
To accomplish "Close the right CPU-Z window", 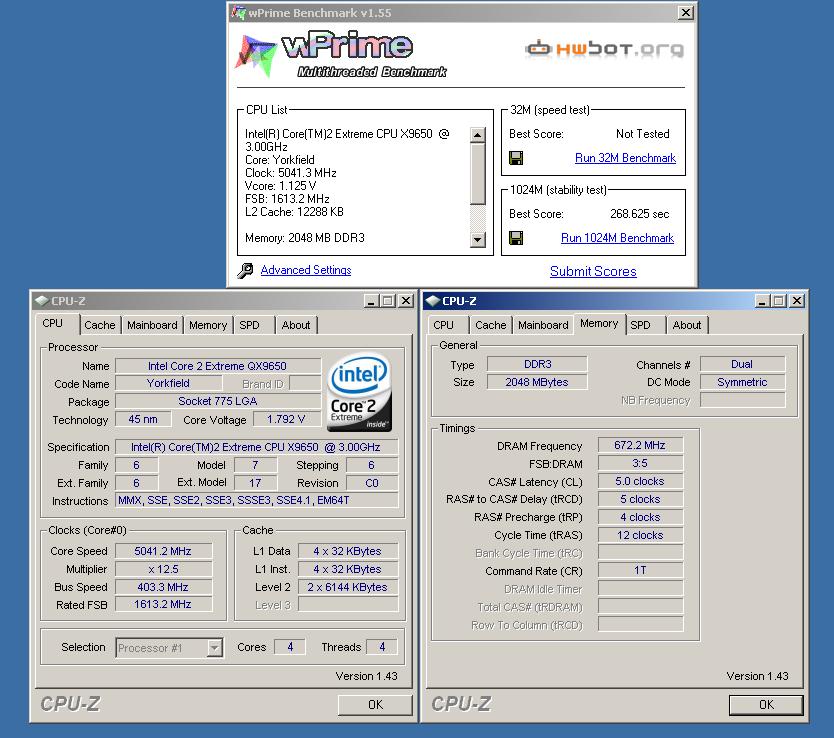I will point(797,301).
